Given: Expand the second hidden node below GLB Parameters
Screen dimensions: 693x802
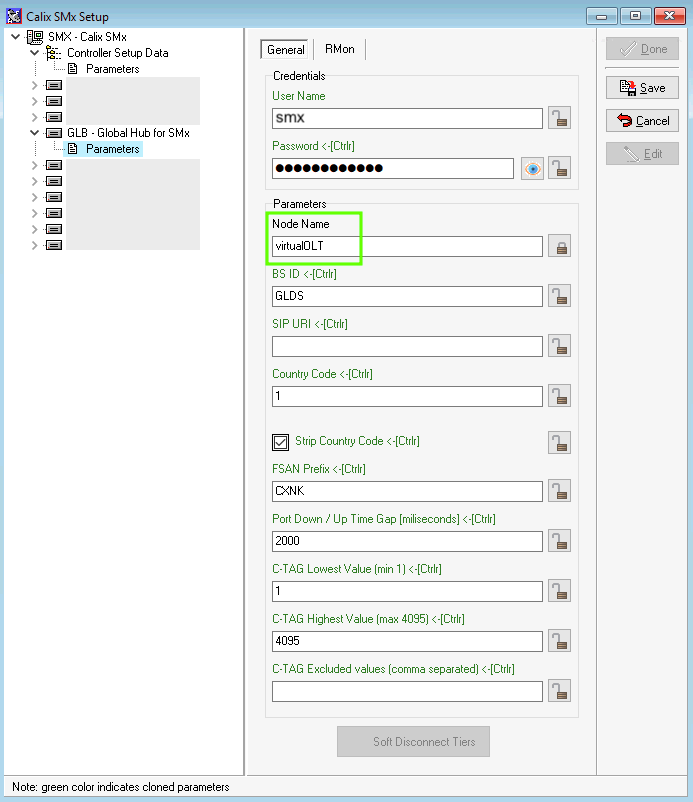Looking at the screenshot, I should 34,181.
